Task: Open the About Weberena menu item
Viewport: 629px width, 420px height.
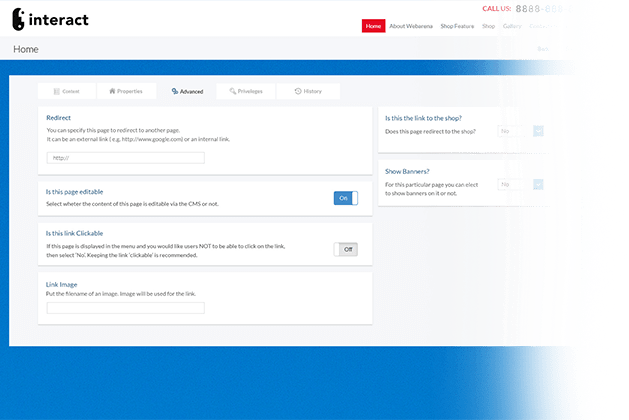Action: 411,26
